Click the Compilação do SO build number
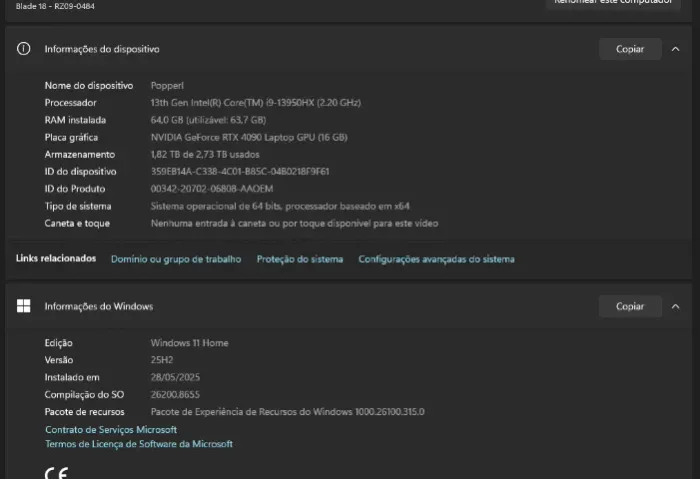 click(175, 395)
